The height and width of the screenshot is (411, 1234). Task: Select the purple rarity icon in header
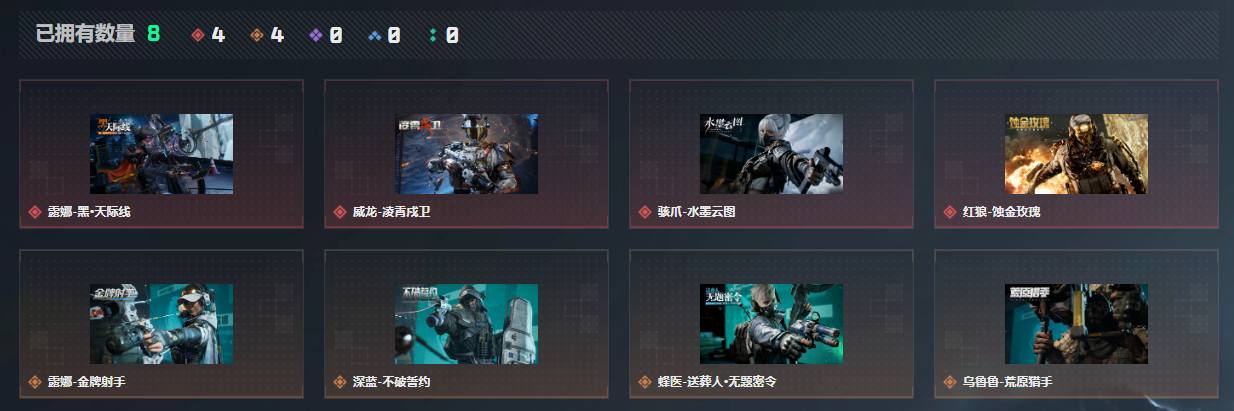[316, 35]
